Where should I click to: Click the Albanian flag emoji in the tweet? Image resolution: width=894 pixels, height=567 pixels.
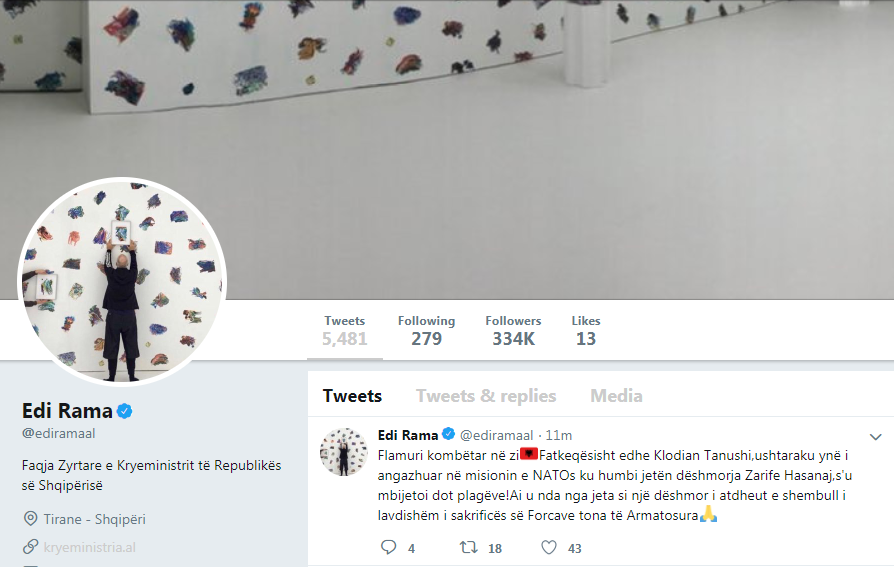coord(529,455)
